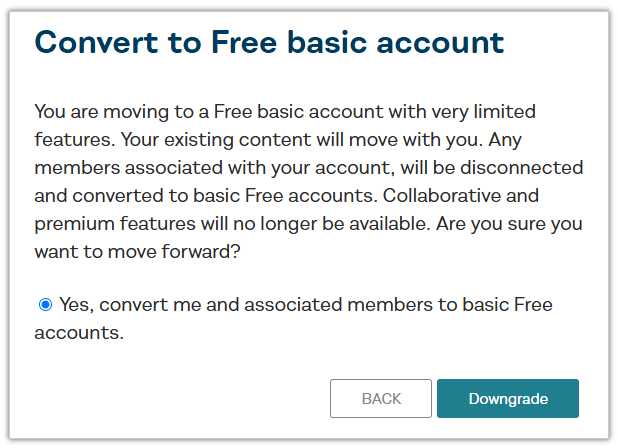Click the text 'Your existing content will move with you'

click(299, 140)
